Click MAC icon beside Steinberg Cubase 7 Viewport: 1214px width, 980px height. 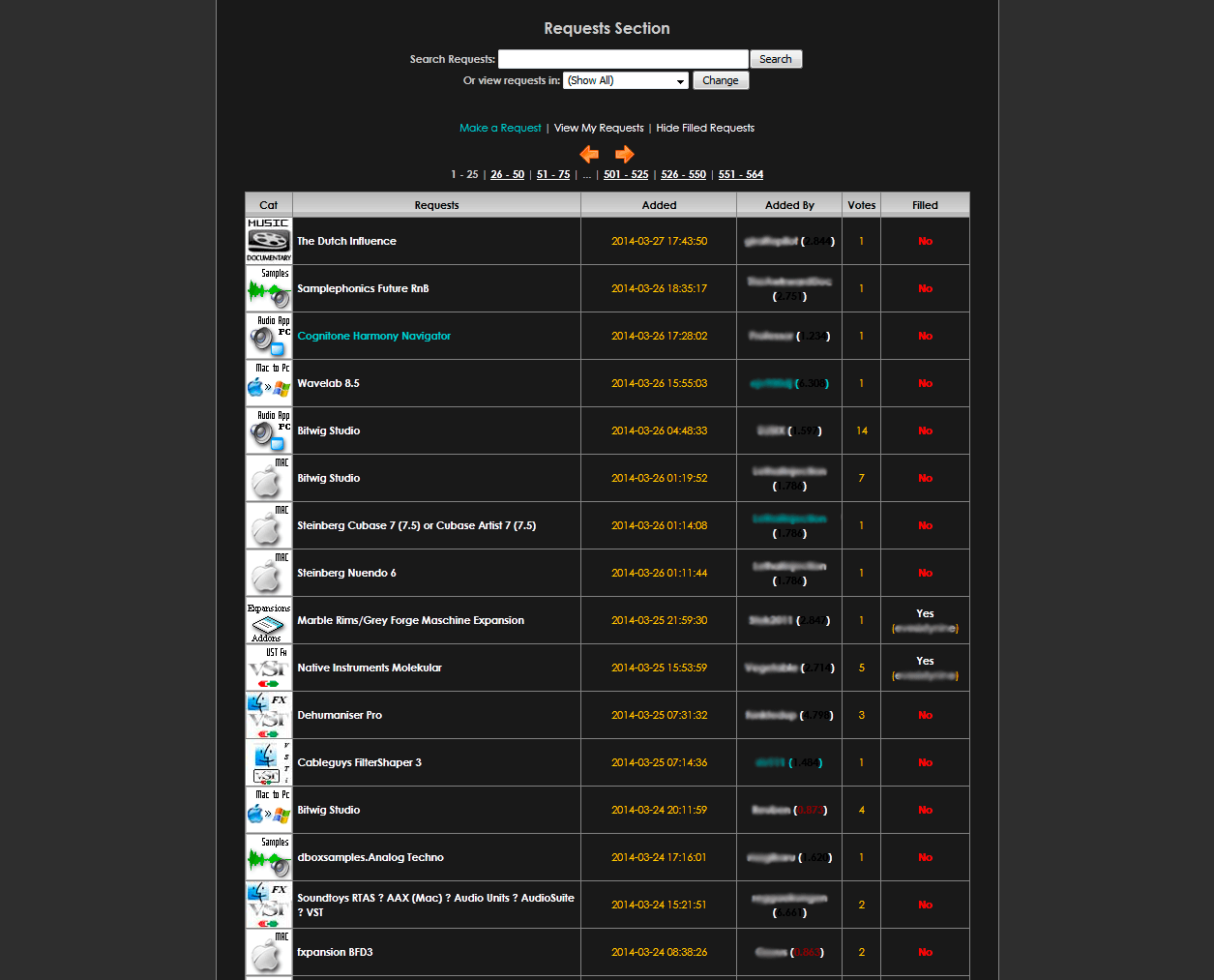tap(269, 525)
